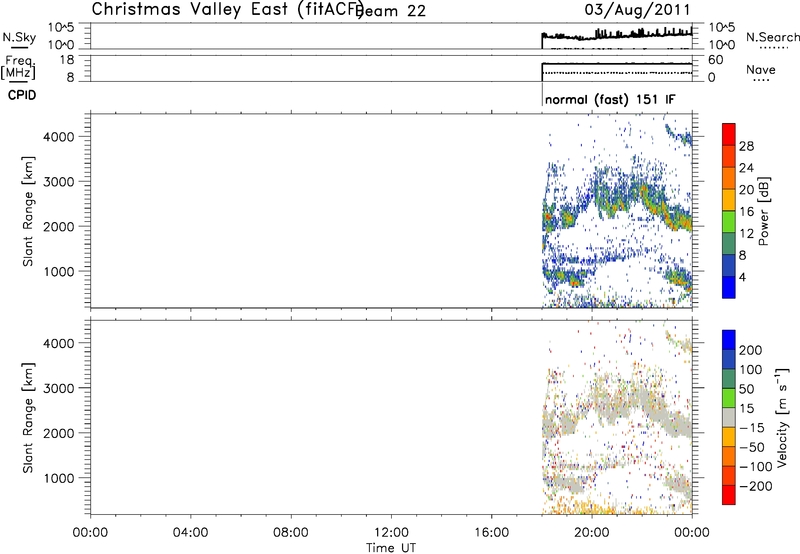
Task: Click the '200' velocity colorbar tick label
Action: click(751, 350)
